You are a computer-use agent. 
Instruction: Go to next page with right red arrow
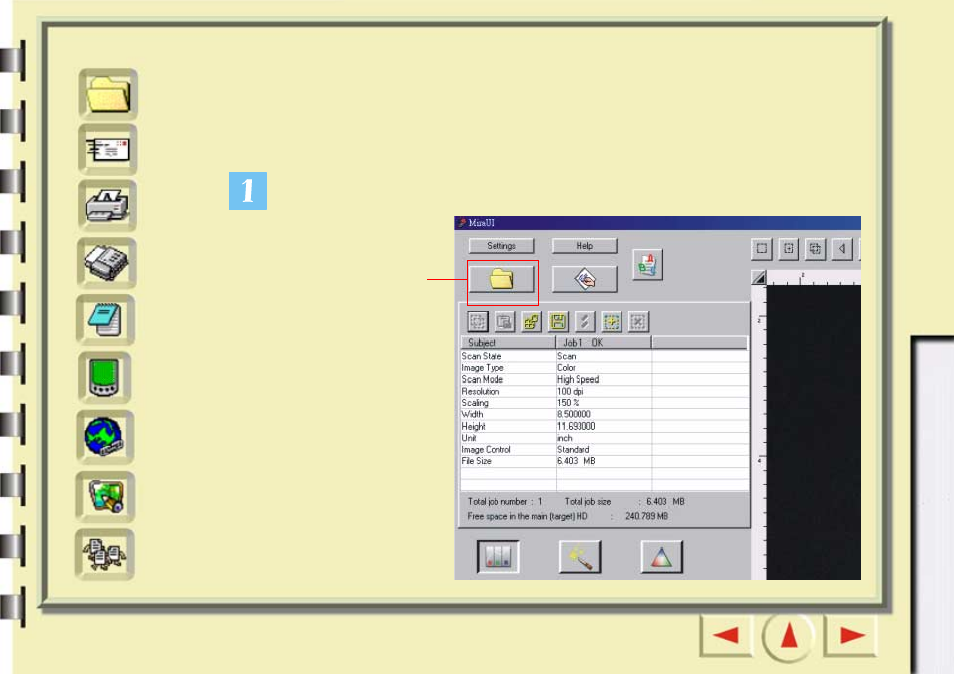(x=851, y=635)
